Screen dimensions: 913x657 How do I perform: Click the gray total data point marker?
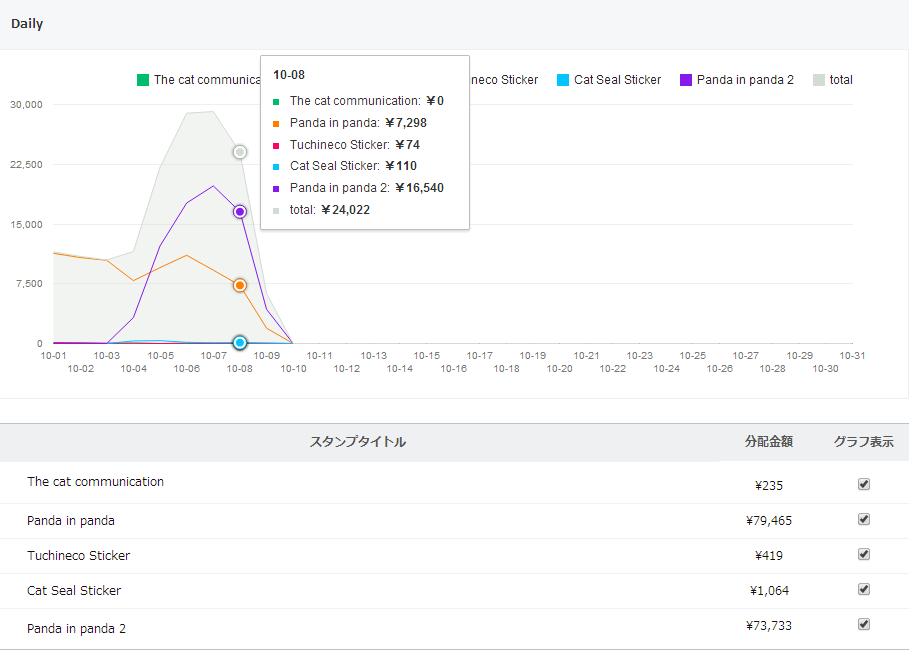pyautogui.click(x=240, y=152)
